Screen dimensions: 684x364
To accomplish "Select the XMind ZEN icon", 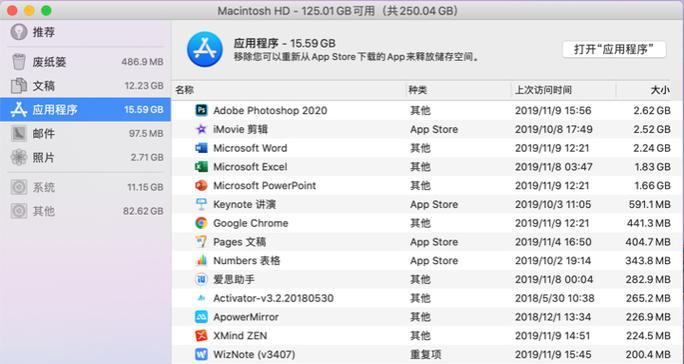I will pos(201,336).
